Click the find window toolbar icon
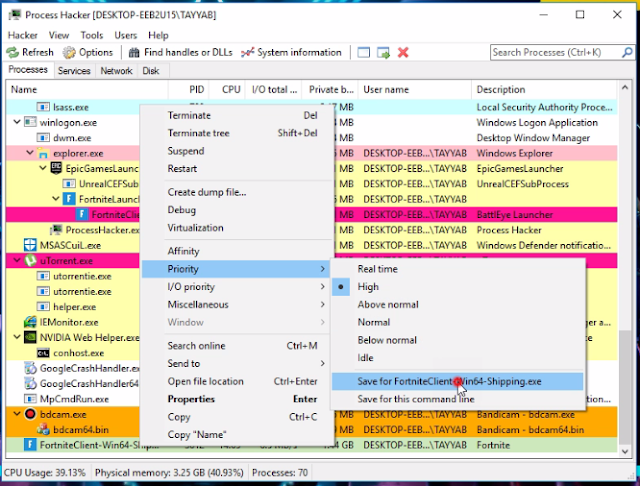The width and height of the screenshot is (640, 486). [x=363, y=52]
